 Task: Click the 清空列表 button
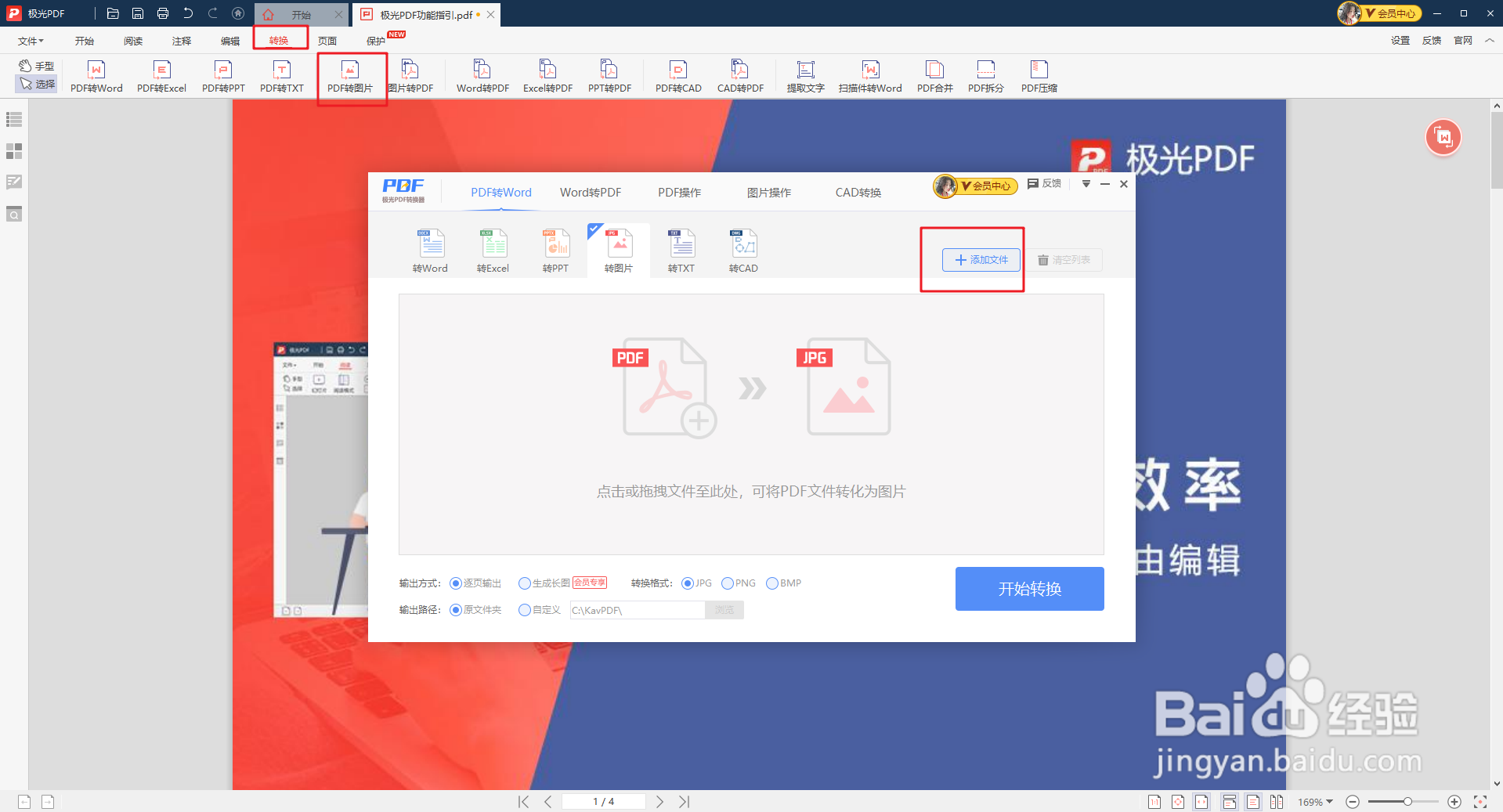[x=1064, y=260]
